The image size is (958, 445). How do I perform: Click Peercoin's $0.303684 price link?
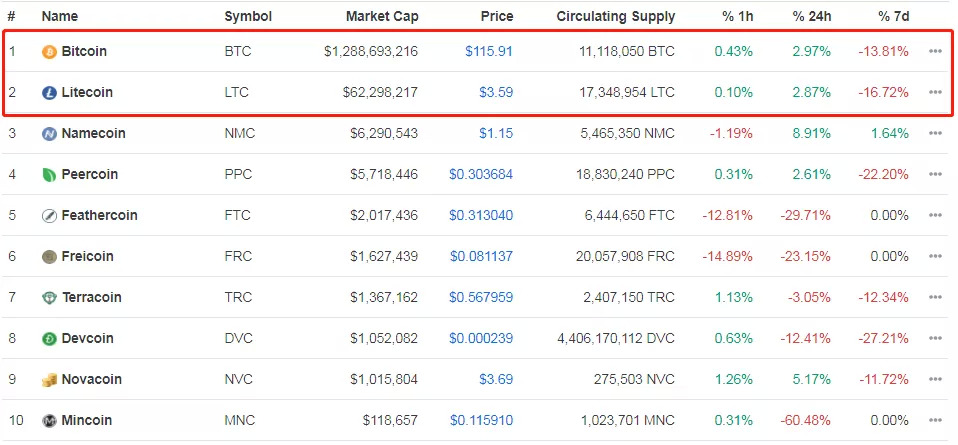pos(481,175)
